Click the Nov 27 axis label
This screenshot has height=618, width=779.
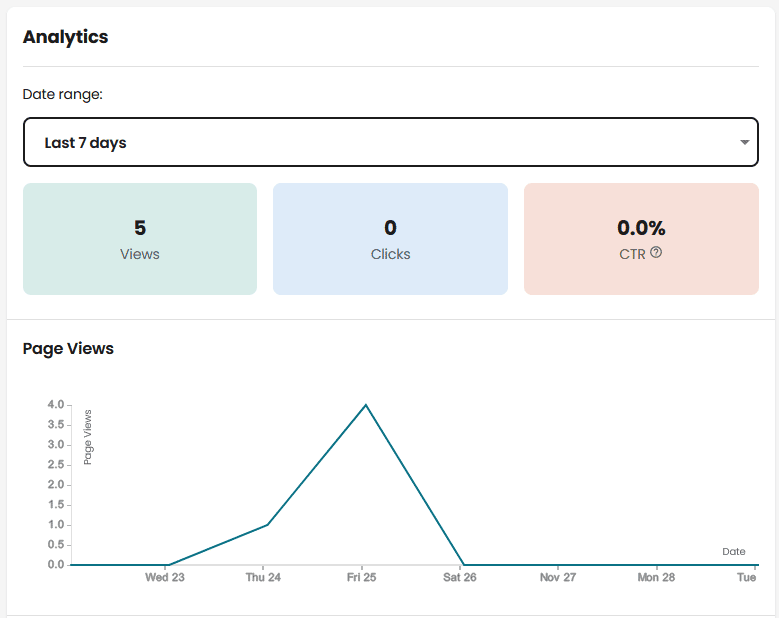tap(558, 577)
